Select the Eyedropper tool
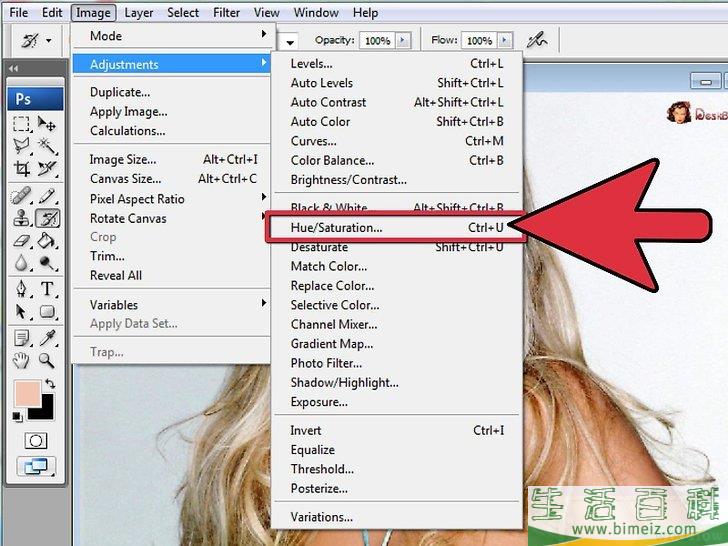The height and width of the screenshot is (546, 728). point(47,338)
